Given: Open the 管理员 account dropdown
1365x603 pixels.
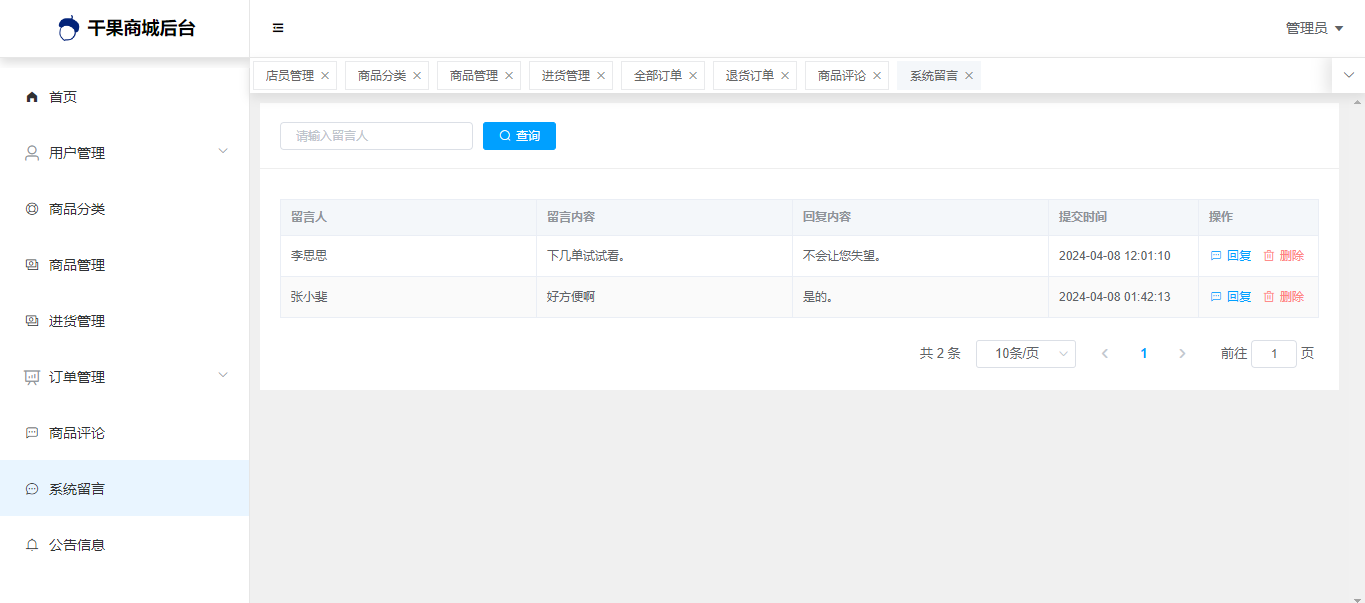Looking at the screenshot, I should pos(1314,28).
